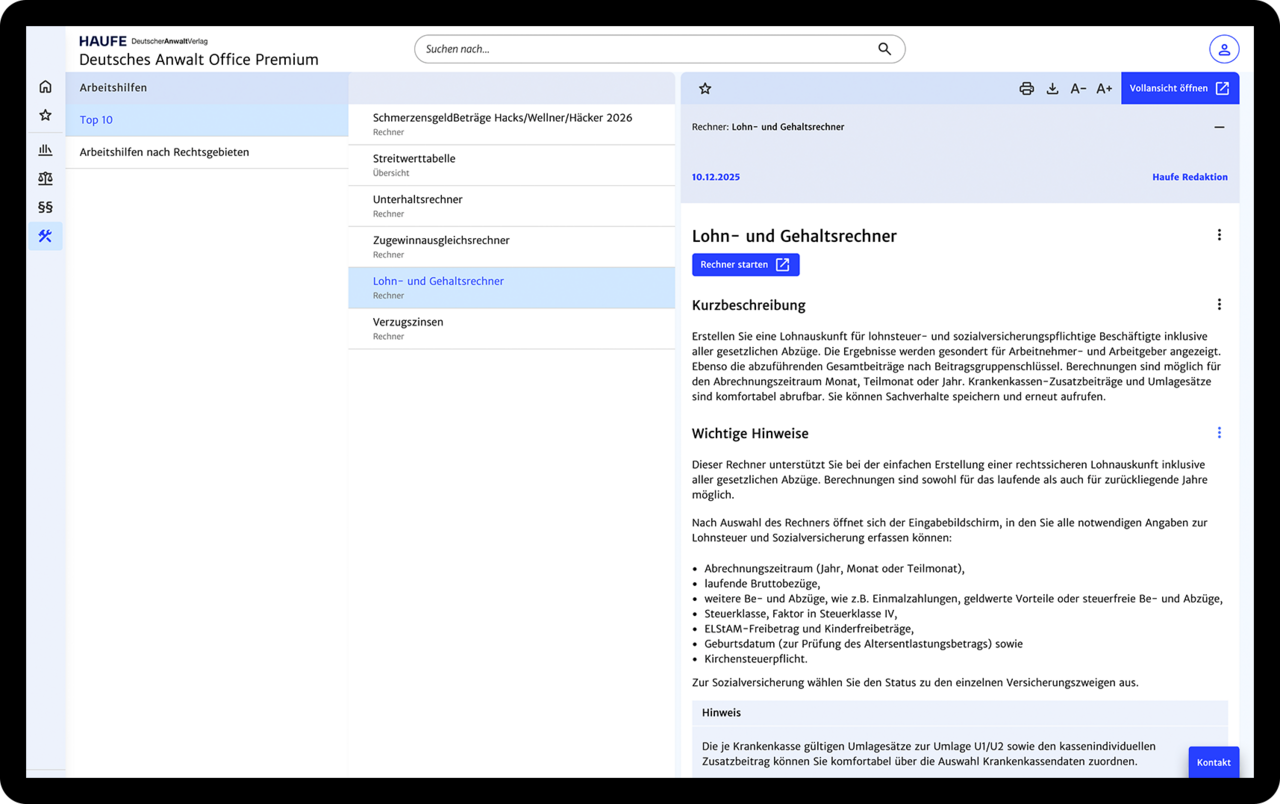Viewport: 1280px width, 804px height.
Task: Open three-dot menu next to Wichtige Hinweise
Action: click(x=1219, y=433)
